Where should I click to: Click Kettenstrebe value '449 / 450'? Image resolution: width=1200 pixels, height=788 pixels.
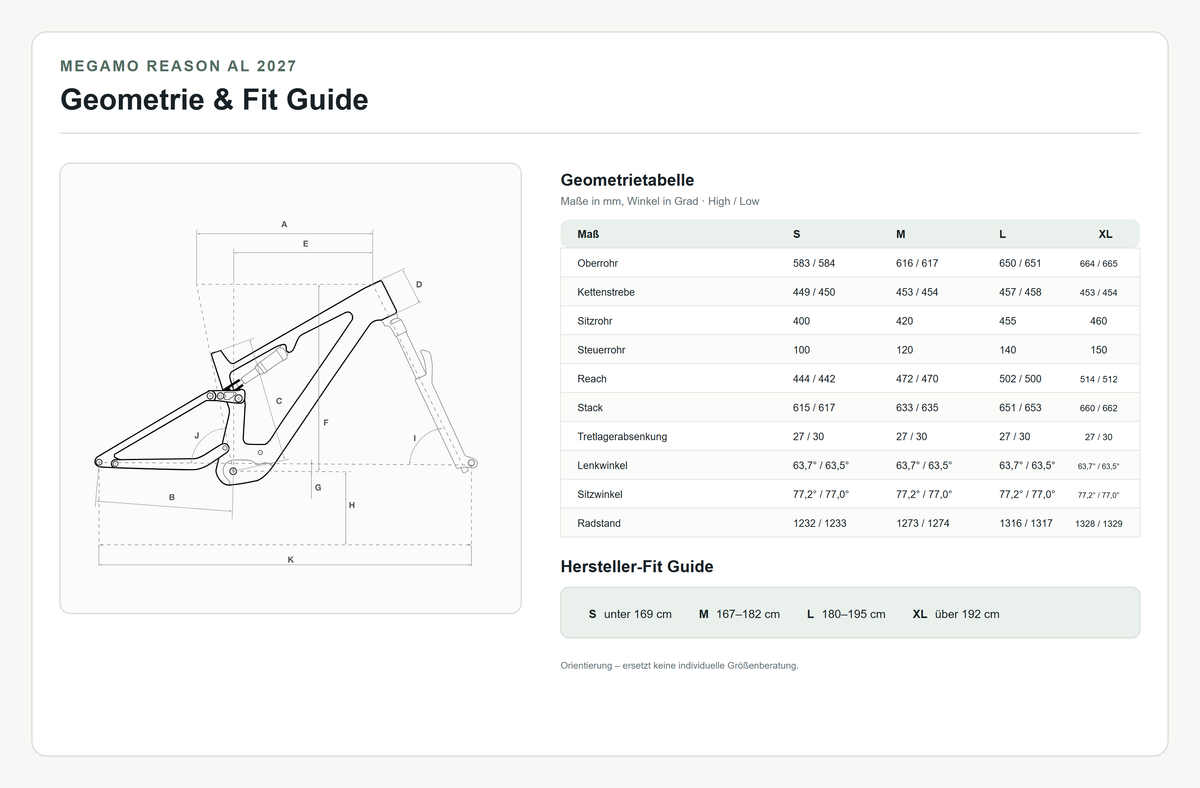tap(814, 292)
